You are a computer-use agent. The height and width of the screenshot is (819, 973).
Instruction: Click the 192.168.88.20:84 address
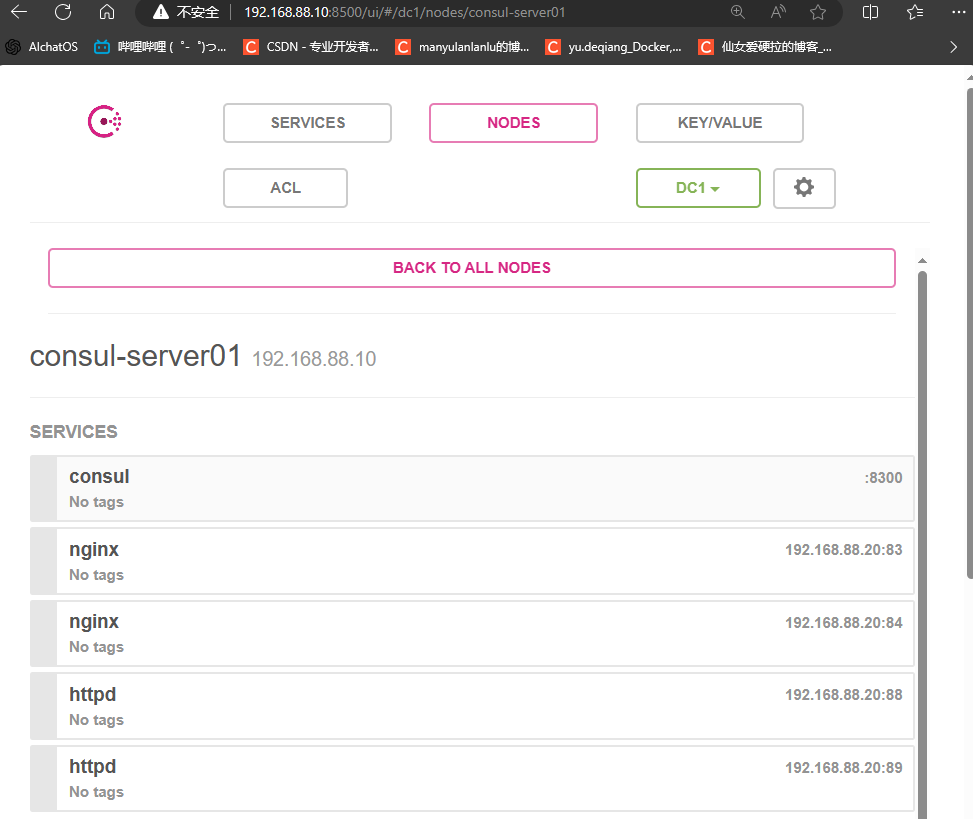pos(844,622)
